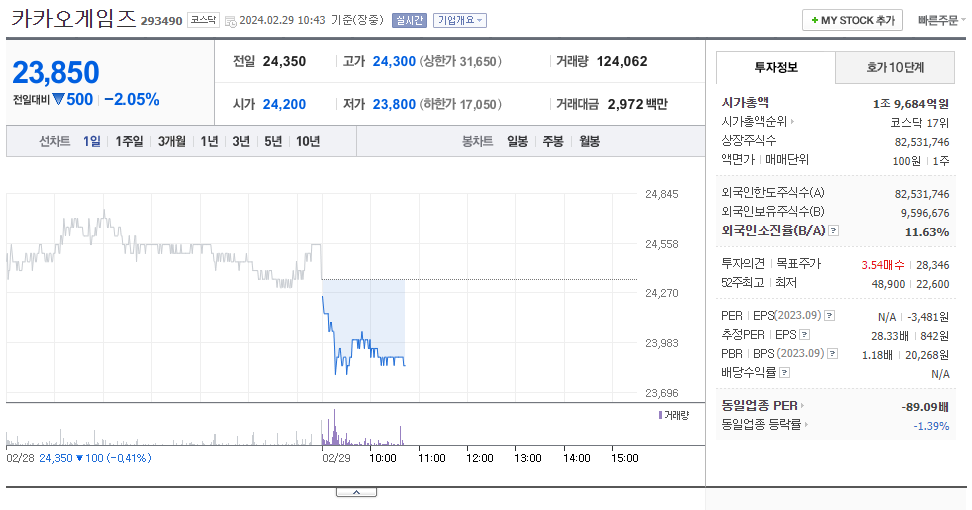Open the 기업개요 dropdown
The image size is (972, 510).
coord(460,20)
